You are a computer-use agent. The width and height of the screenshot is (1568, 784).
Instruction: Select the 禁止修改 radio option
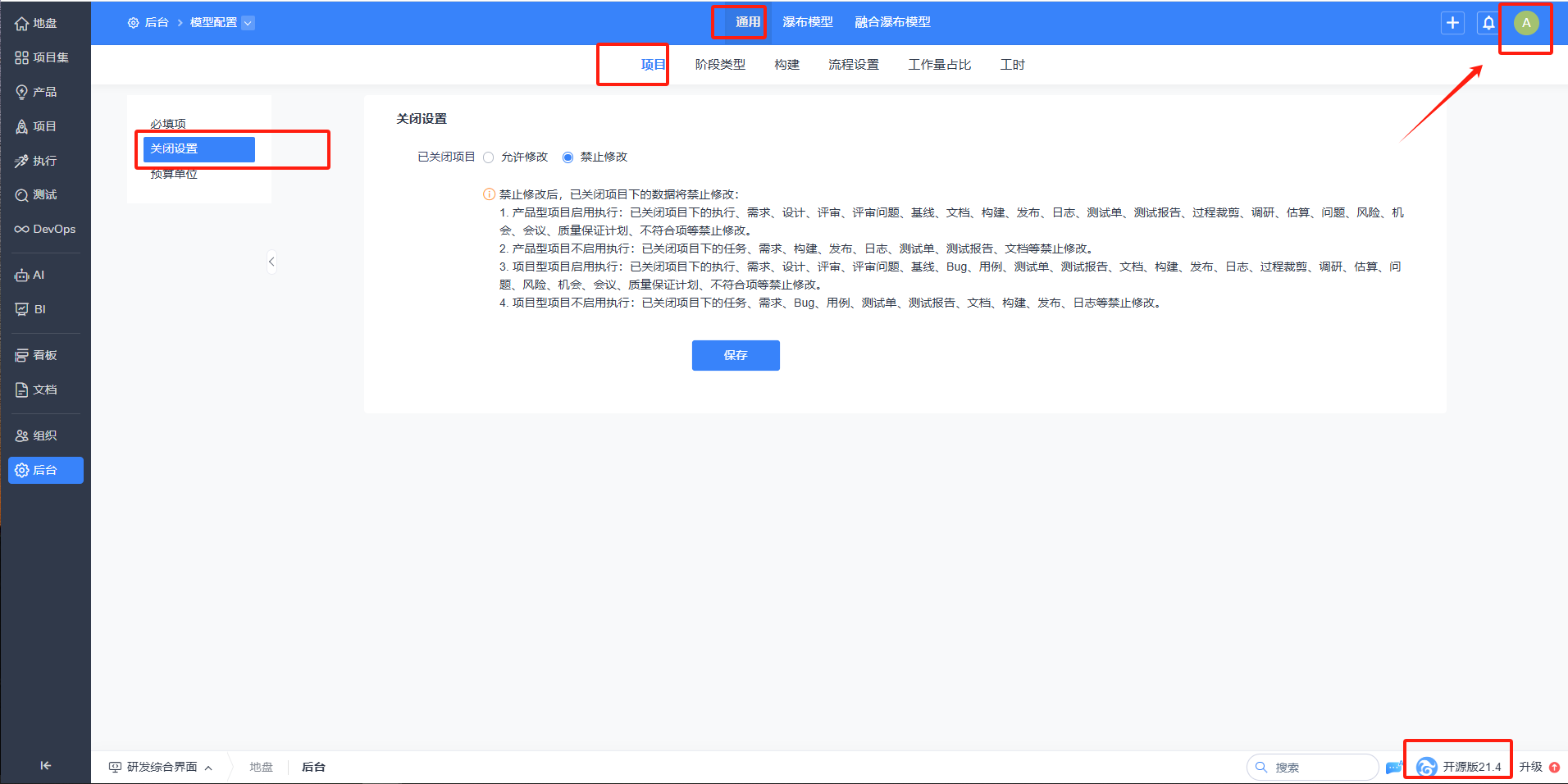click(567, 157)
